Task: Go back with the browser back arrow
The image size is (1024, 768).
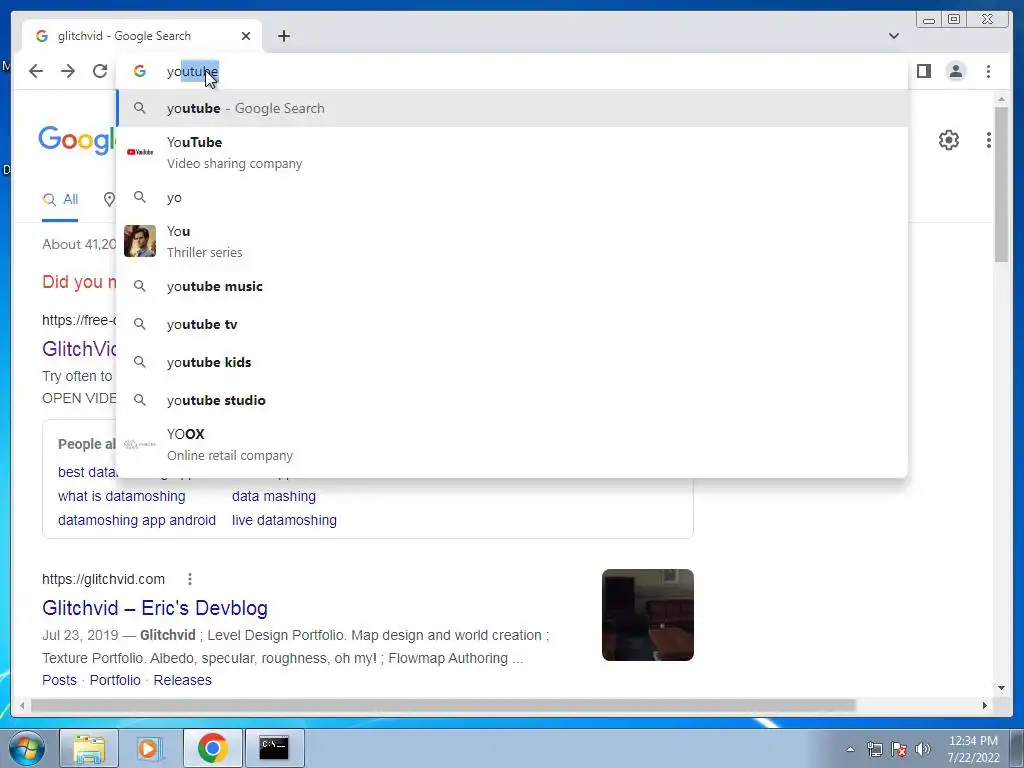Action: tap(36, 71)
